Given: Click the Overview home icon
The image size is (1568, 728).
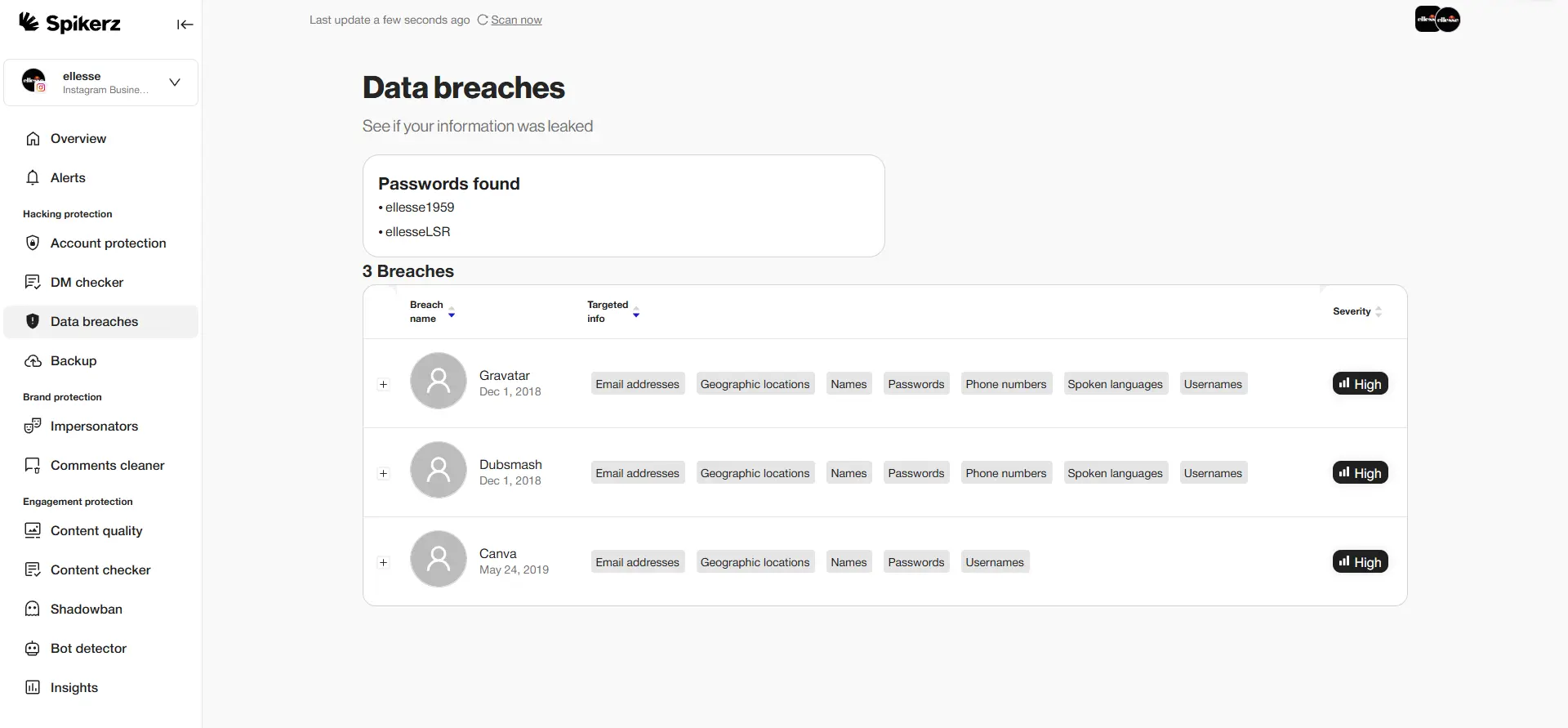Looking at the screenshot, I should click(x=33, y=139).
